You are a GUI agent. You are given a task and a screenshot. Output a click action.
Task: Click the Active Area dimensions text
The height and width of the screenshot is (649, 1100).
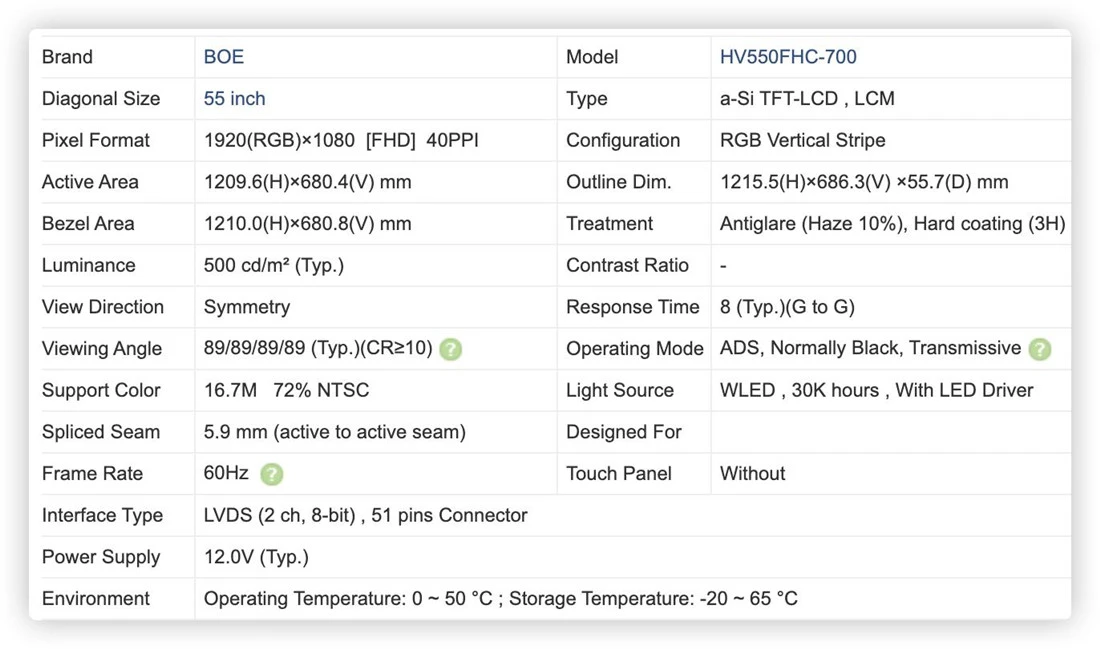coord(307,182)
